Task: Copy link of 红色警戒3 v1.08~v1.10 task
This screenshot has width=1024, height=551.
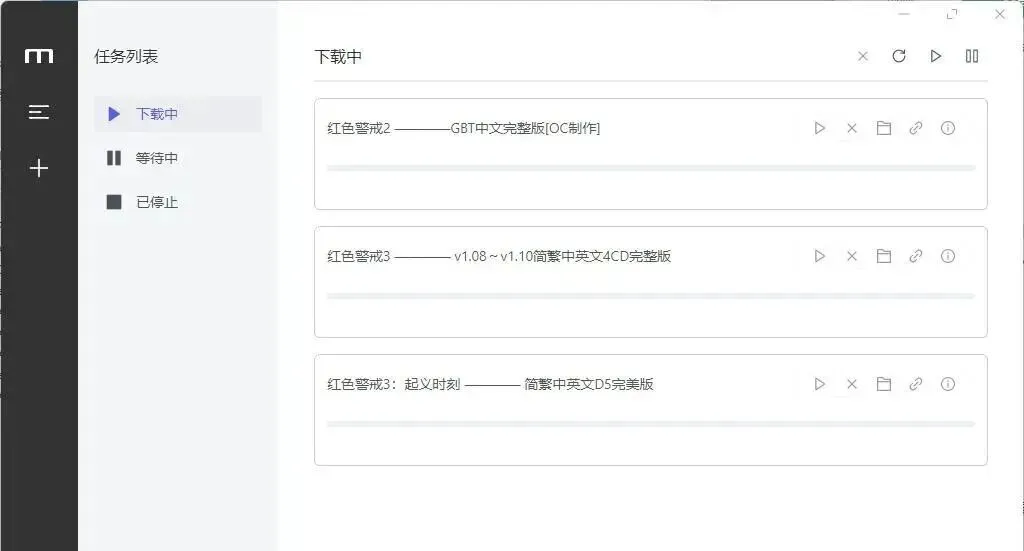Action: coord(916,256)
